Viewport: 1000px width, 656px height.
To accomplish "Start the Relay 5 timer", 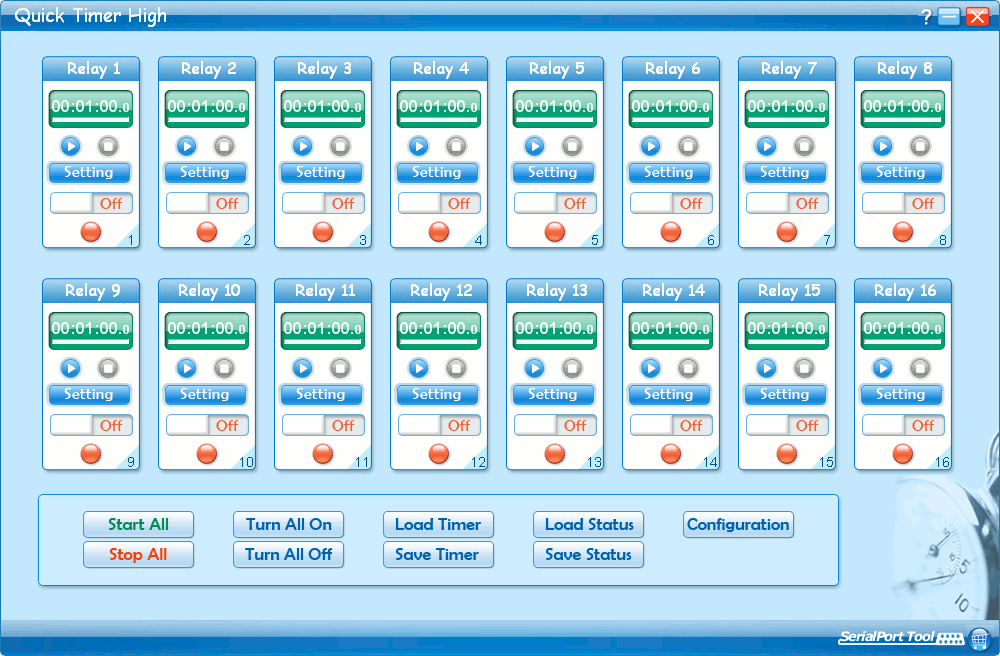I will (x=535, y=147).
